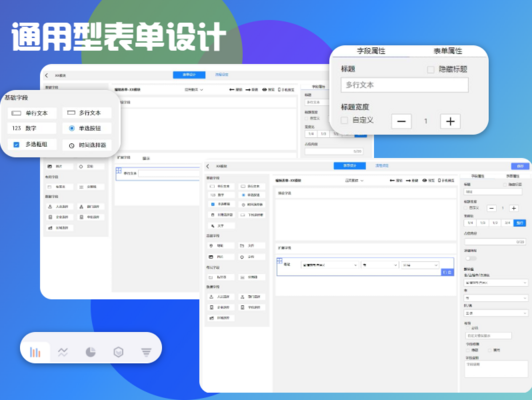Click 多选框组 checkbox field in 基础字段 callout
Image resolution: width=532 pixels, height=400 pixels.
[32, 145]
